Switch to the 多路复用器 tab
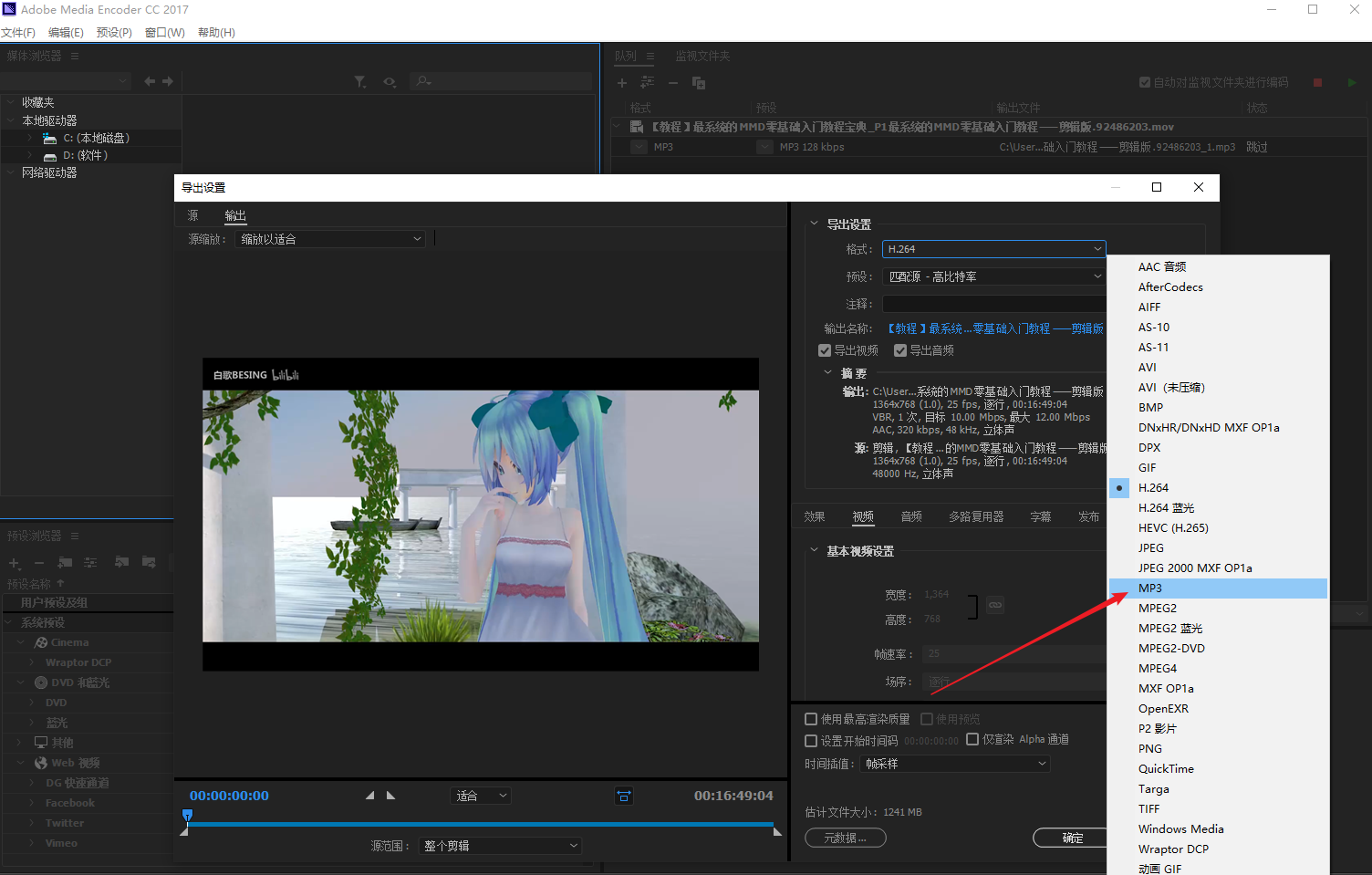1372x875 pixels. pyautogui.click(x=976, y=516)
